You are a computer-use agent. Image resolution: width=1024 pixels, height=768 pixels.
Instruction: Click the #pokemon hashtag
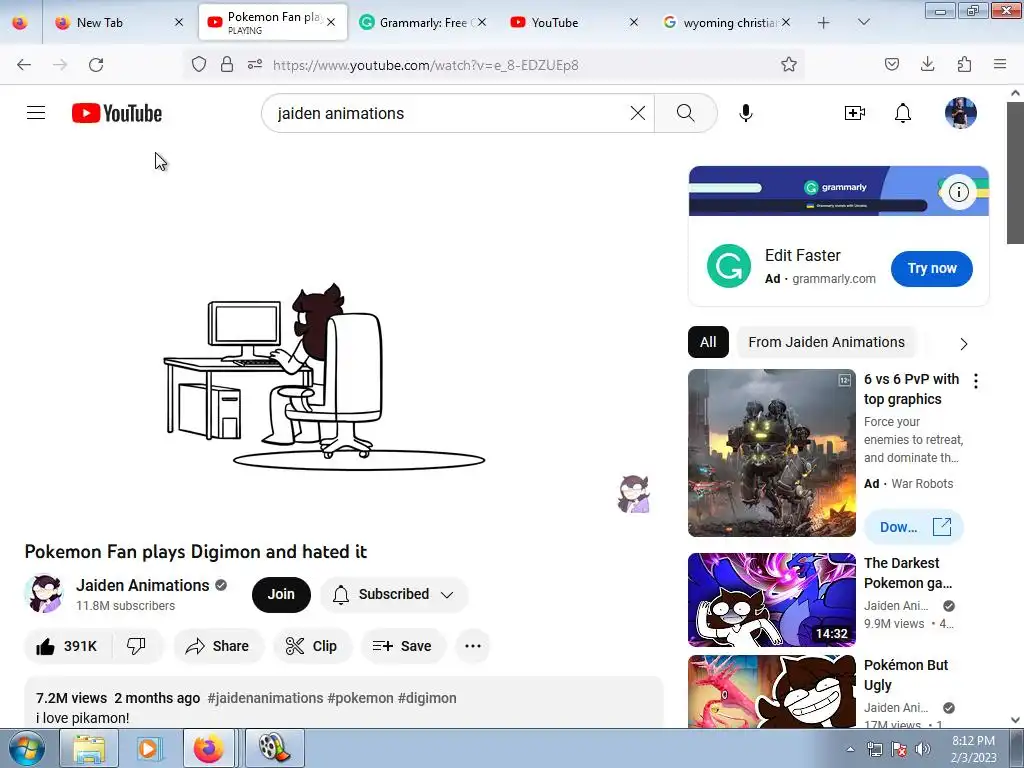[360, 698]
